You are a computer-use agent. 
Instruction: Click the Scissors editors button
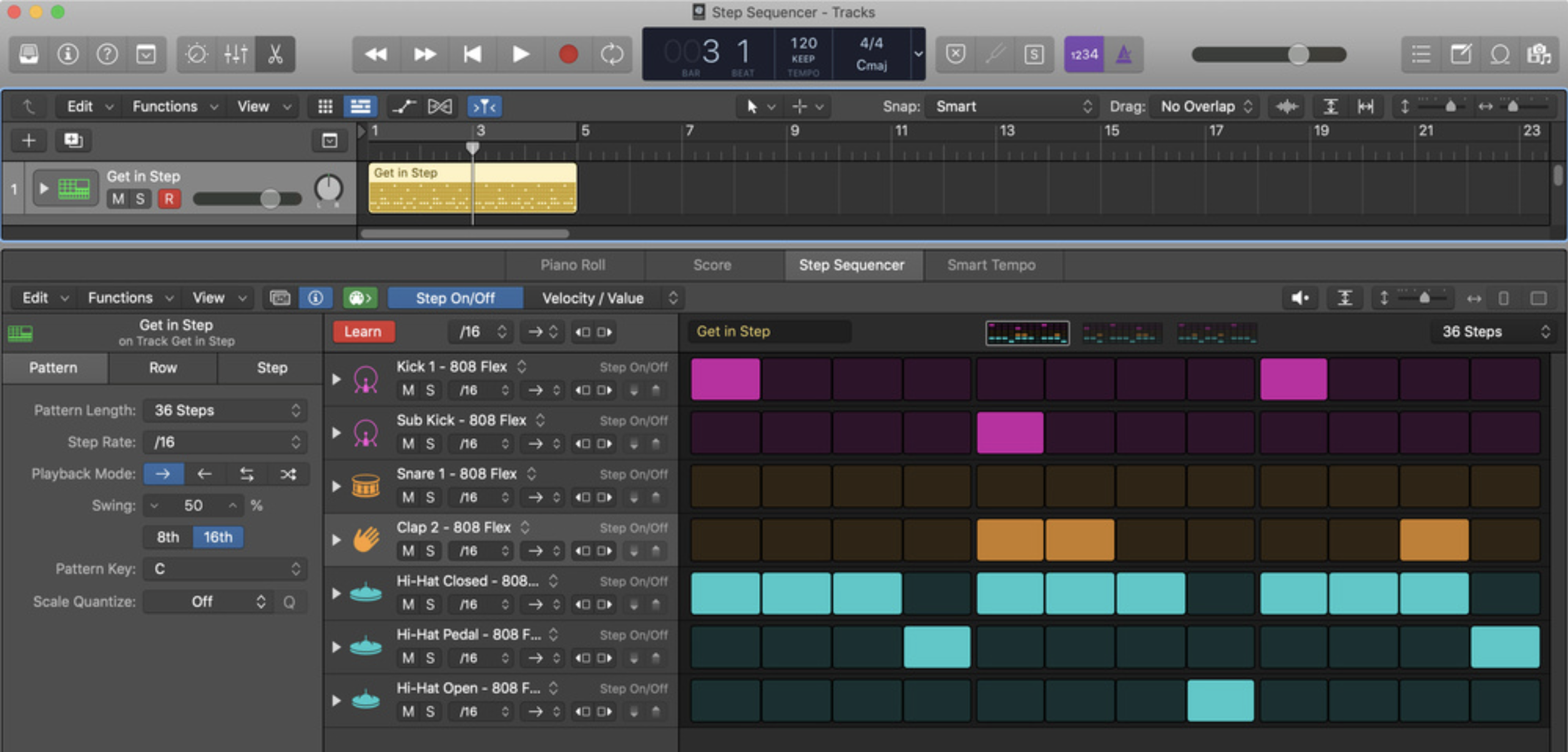275,54
